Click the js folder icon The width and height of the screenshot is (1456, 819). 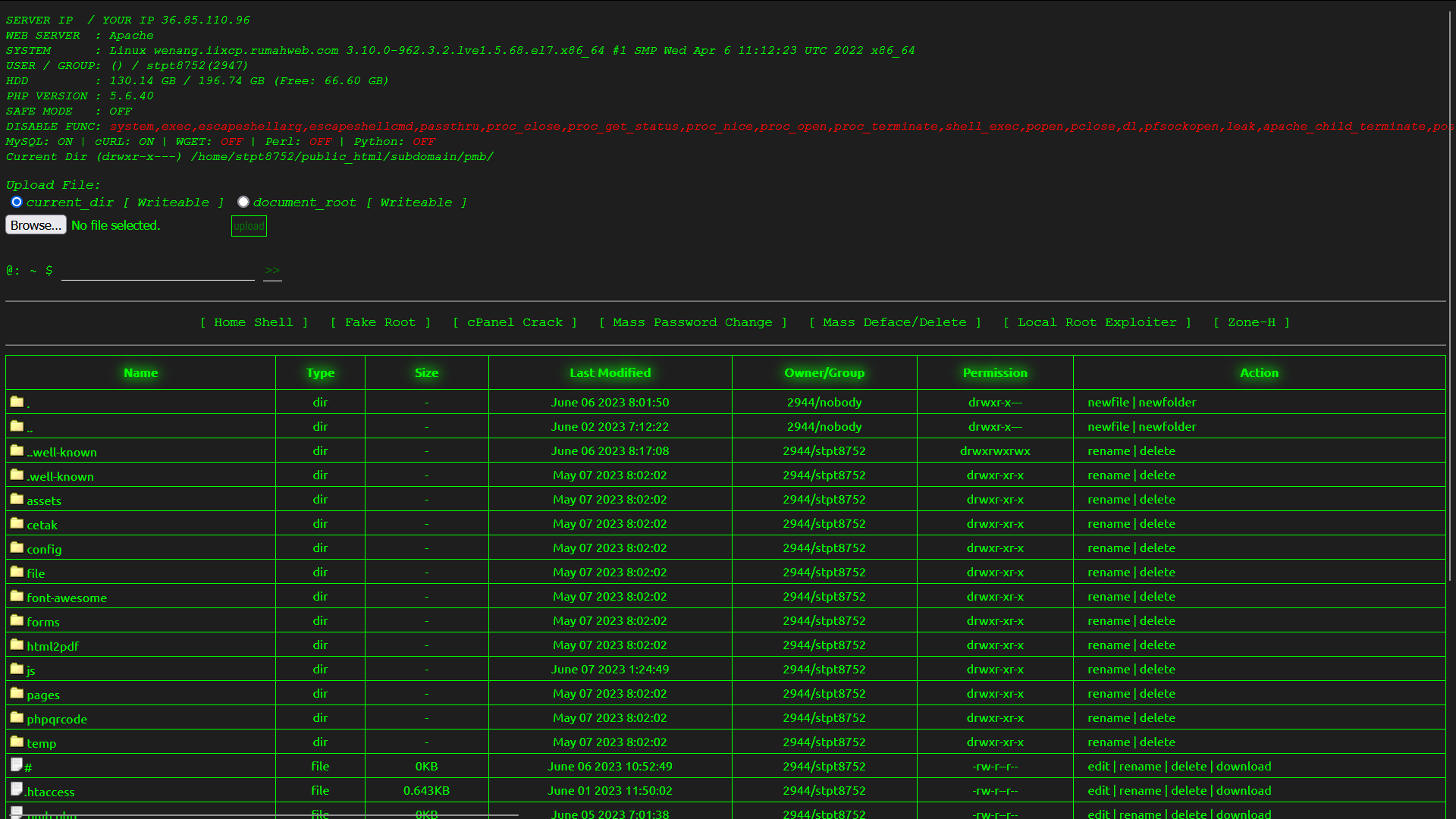coord(17,669)
